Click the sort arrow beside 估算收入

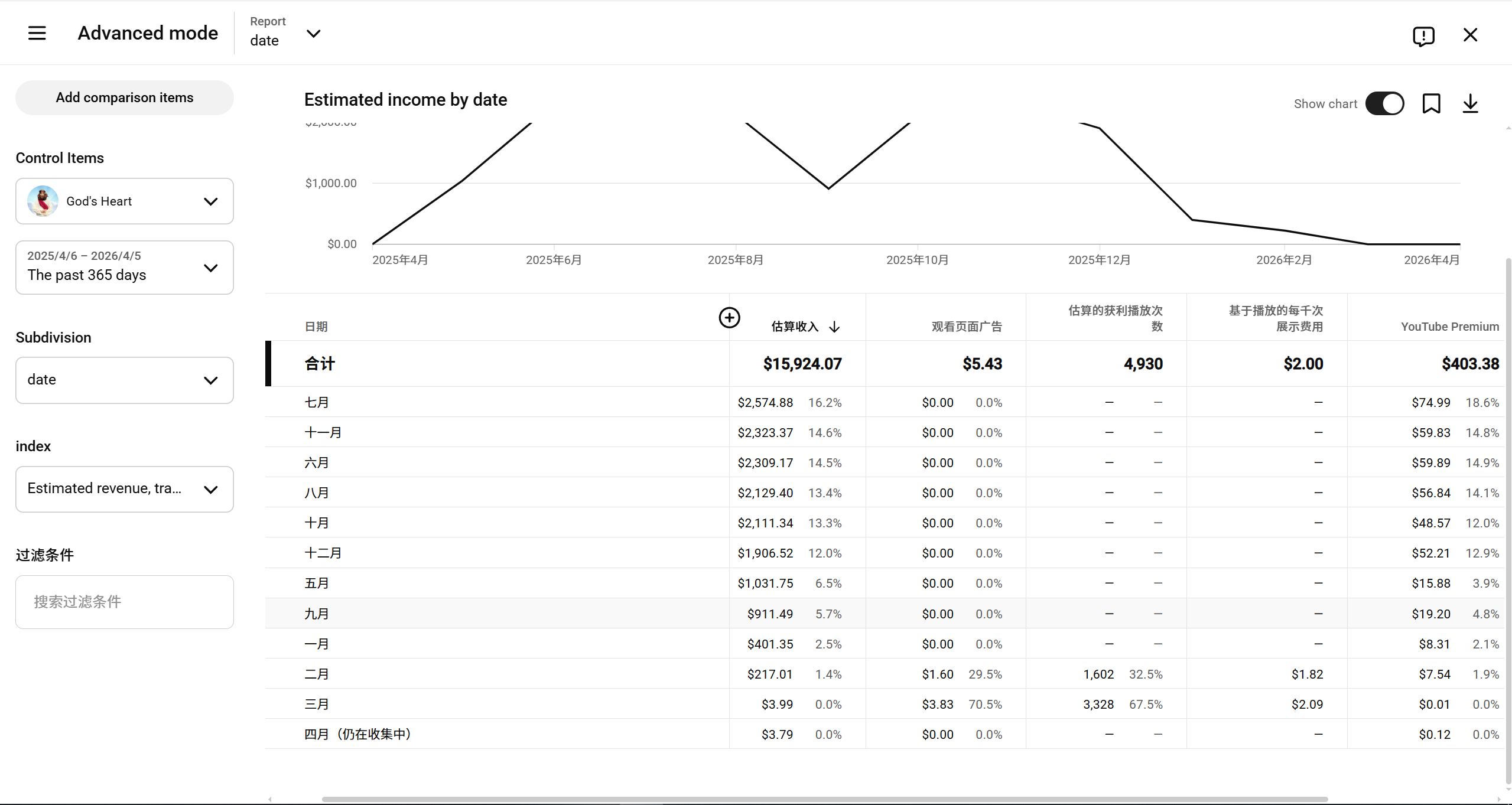834,327
